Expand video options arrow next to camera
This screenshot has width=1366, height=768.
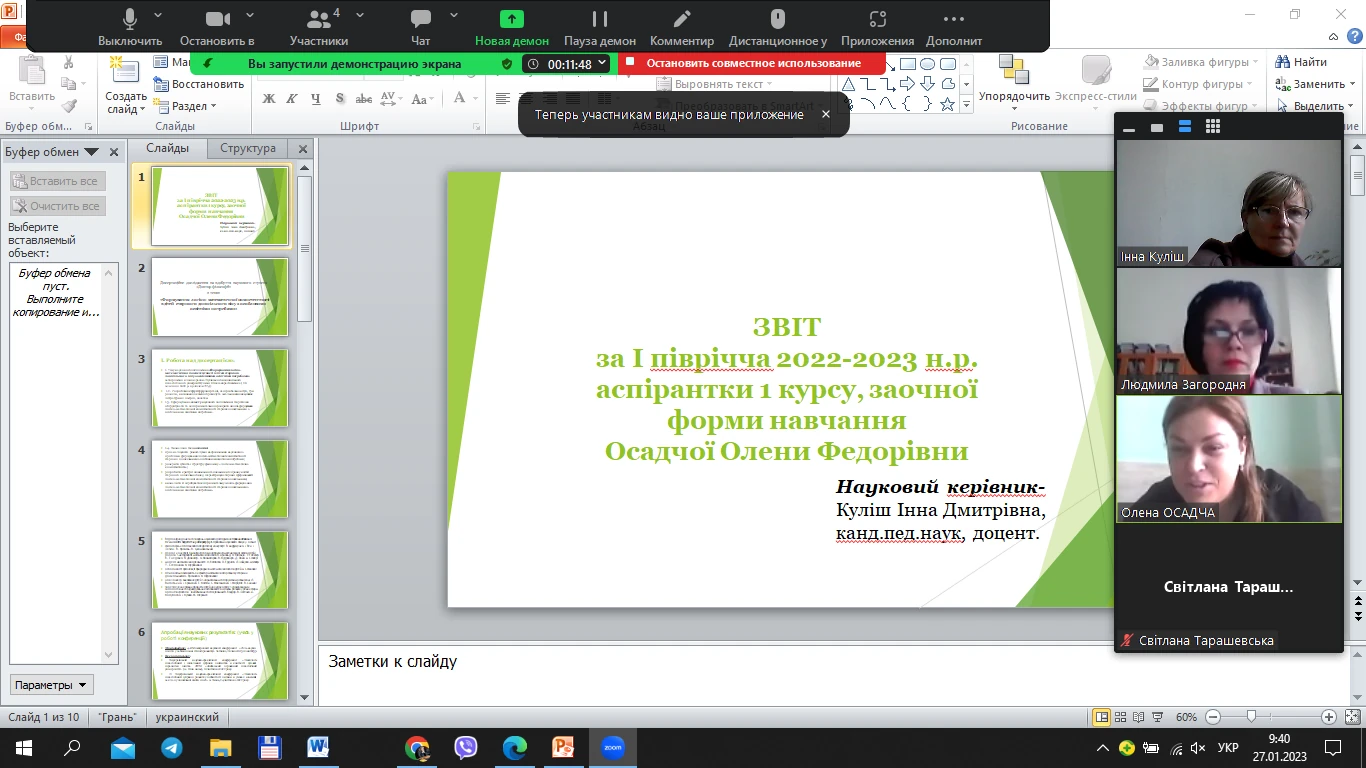250,17
